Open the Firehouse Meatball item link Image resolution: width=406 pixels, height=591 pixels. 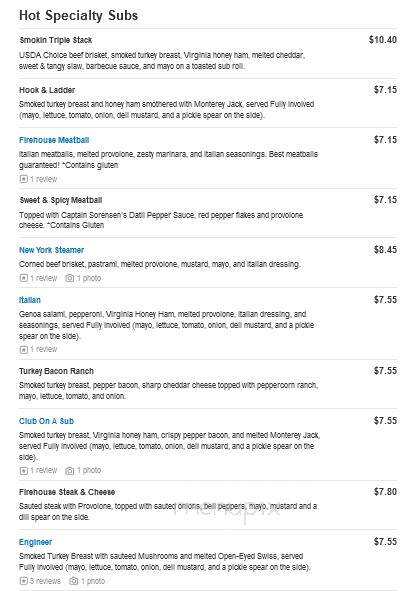(54, 140)
